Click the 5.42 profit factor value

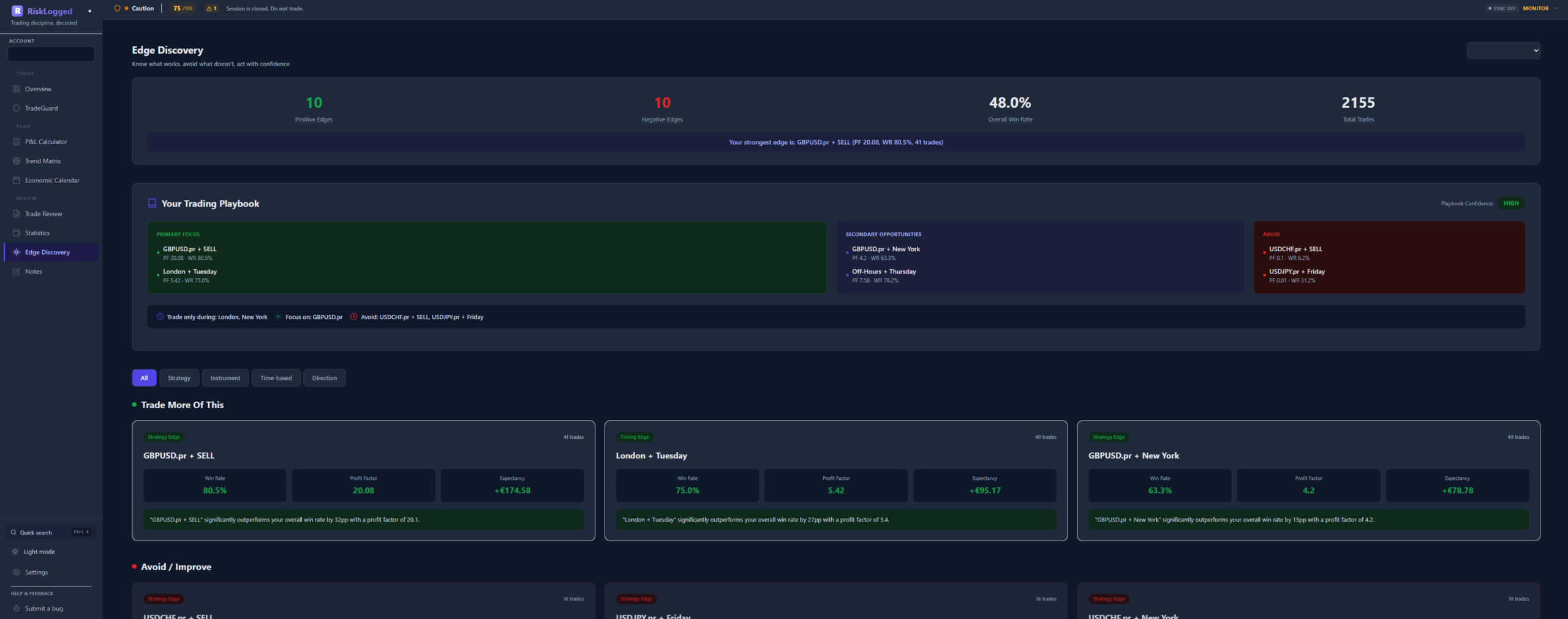point(835,490)
